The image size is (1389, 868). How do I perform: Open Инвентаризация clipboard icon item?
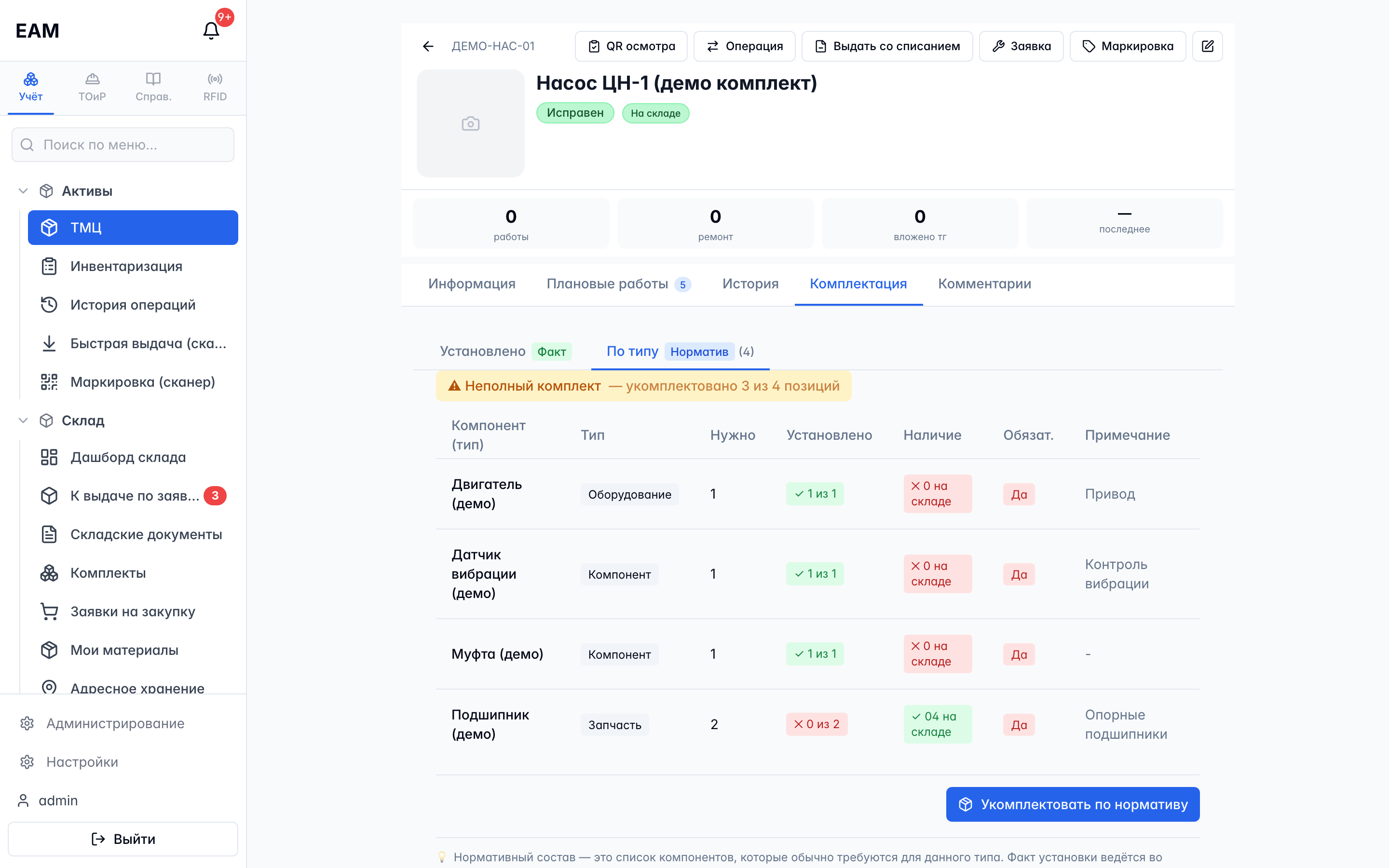(x=49, y=266)
